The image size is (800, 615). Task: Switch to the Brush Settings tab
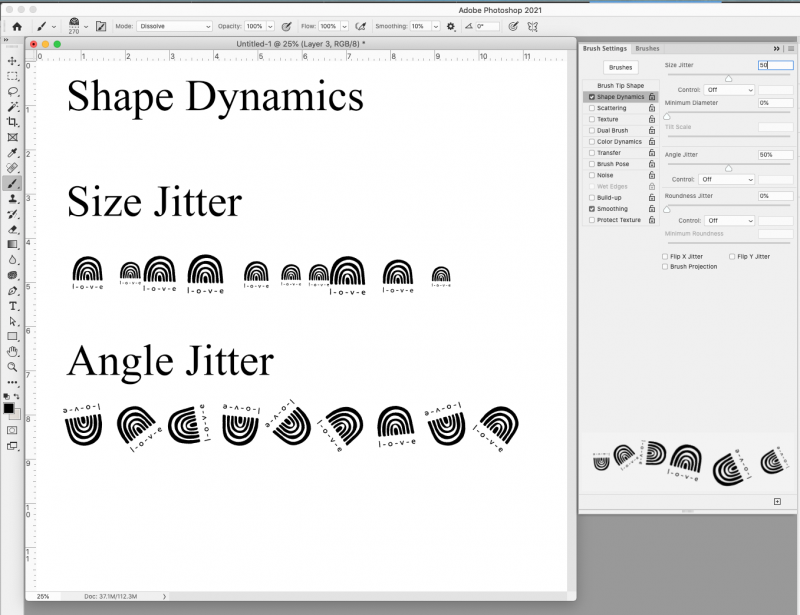[x=605, y=48]
